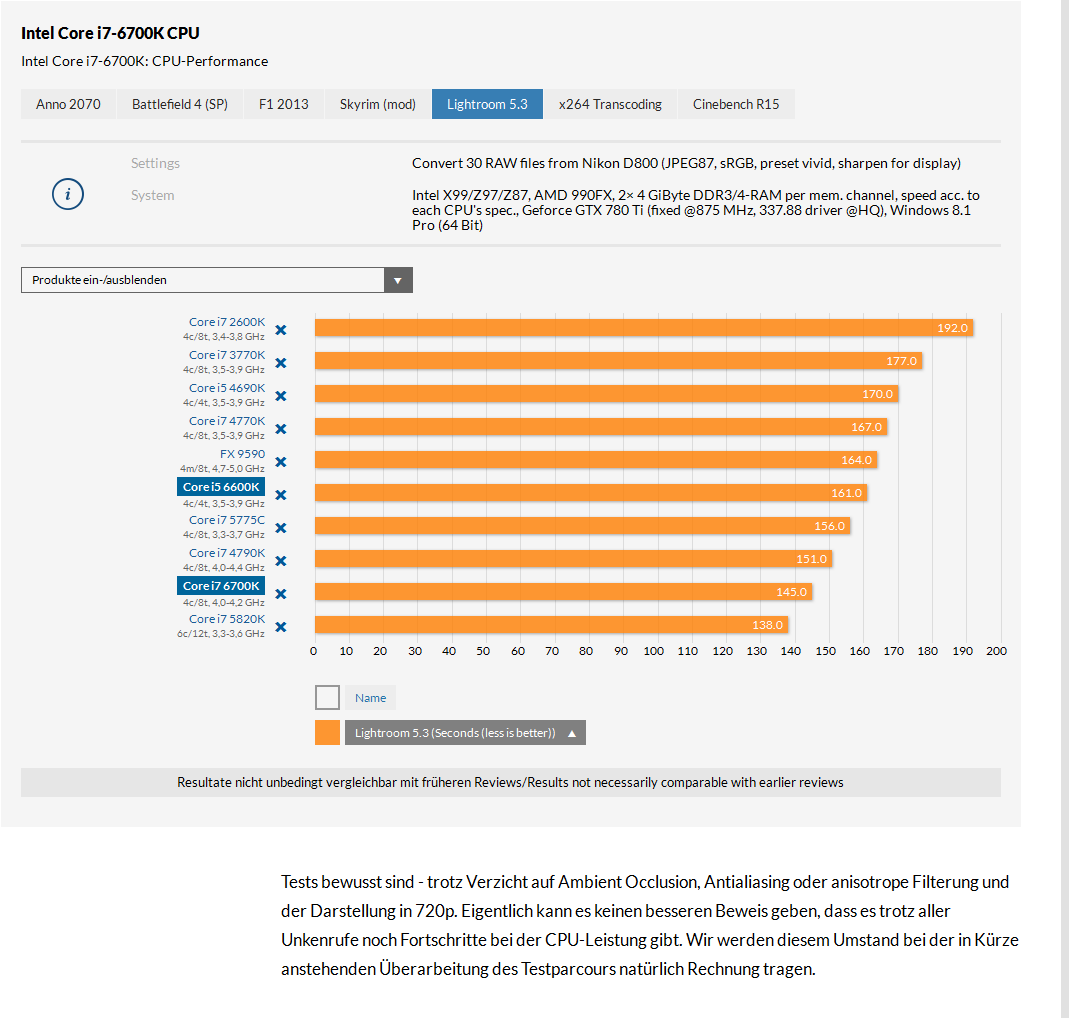Click Core i5 4690K link
Viewport: 1069px width, 1018px height.
227,388
